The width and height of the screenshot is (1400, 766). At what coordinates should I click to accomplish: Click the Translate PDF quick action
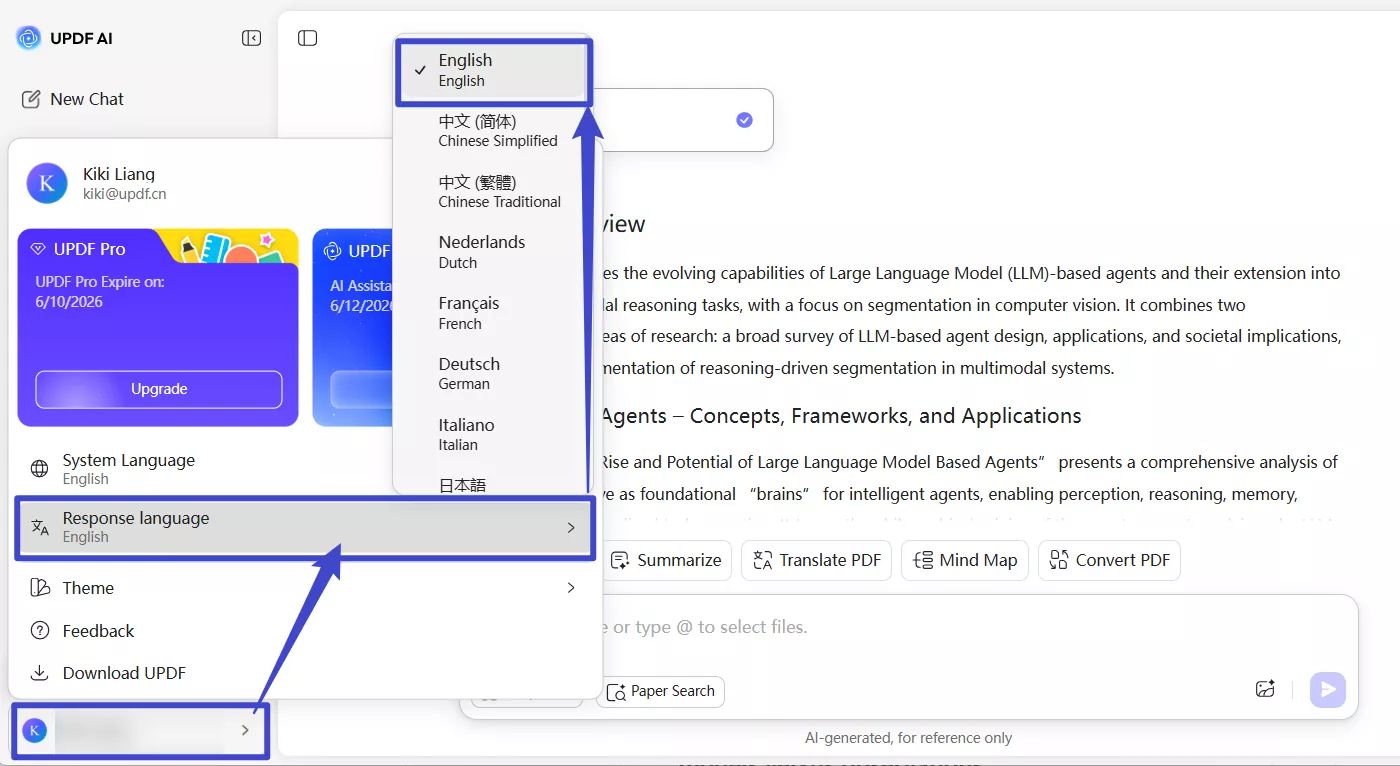pos(817,560)
